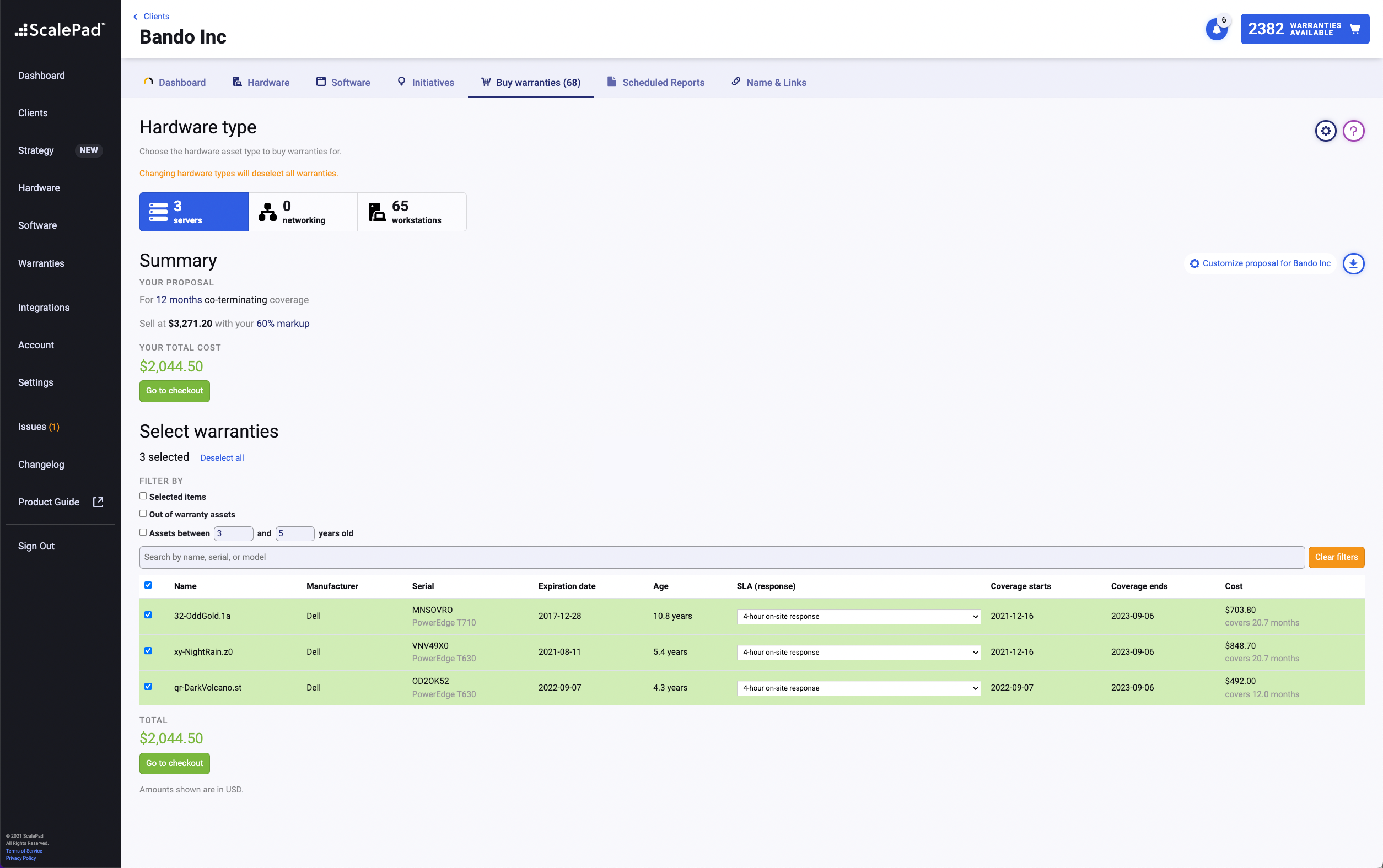The image size is (1383, 868).
Task: Switch to the Scheduled Reports tab
Action: coord(655,83)
